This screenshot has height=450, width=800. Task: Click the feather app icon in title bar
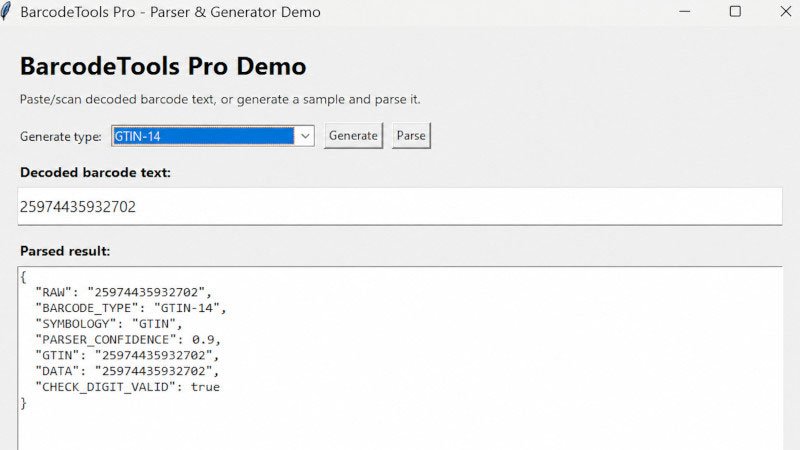6,11
